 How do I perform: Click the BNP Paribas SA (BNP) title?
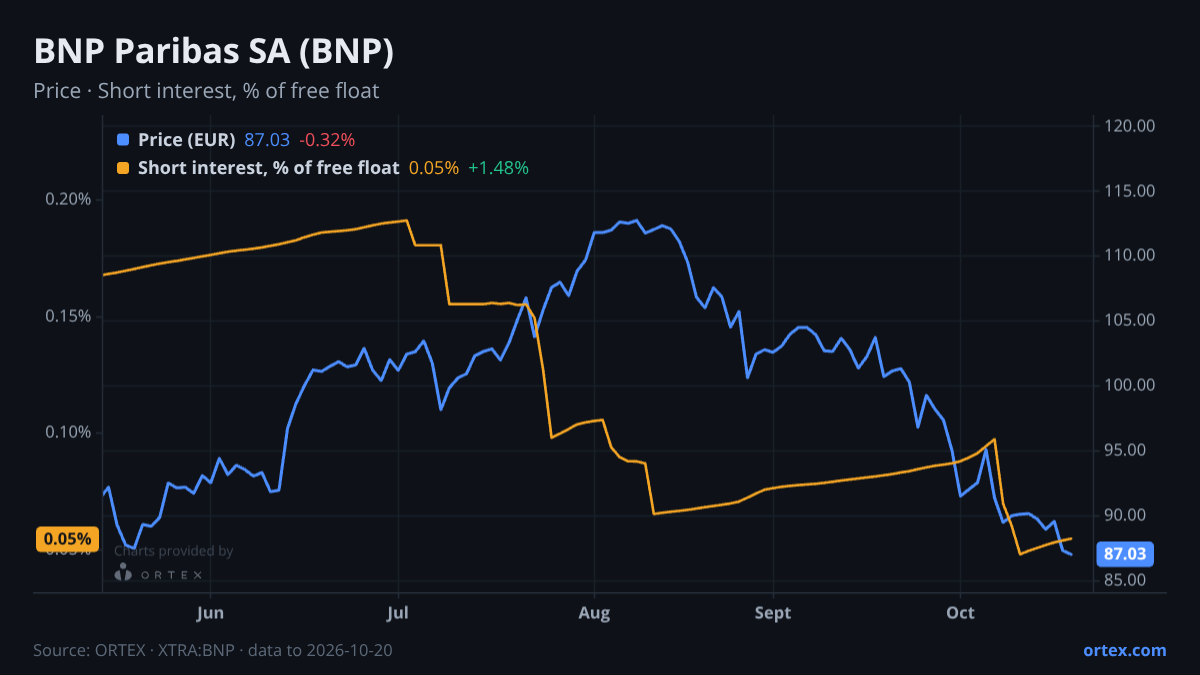(x=213, y=52)
